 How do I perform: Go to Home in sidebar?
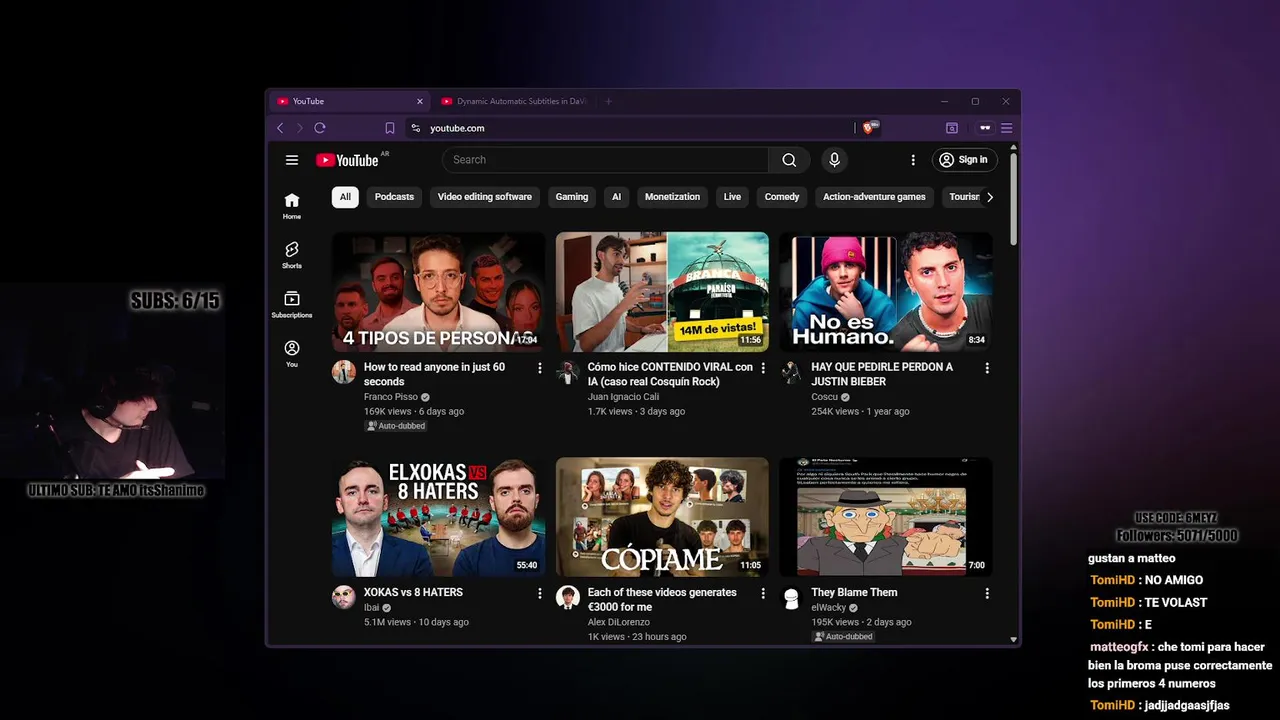[292, 206]
